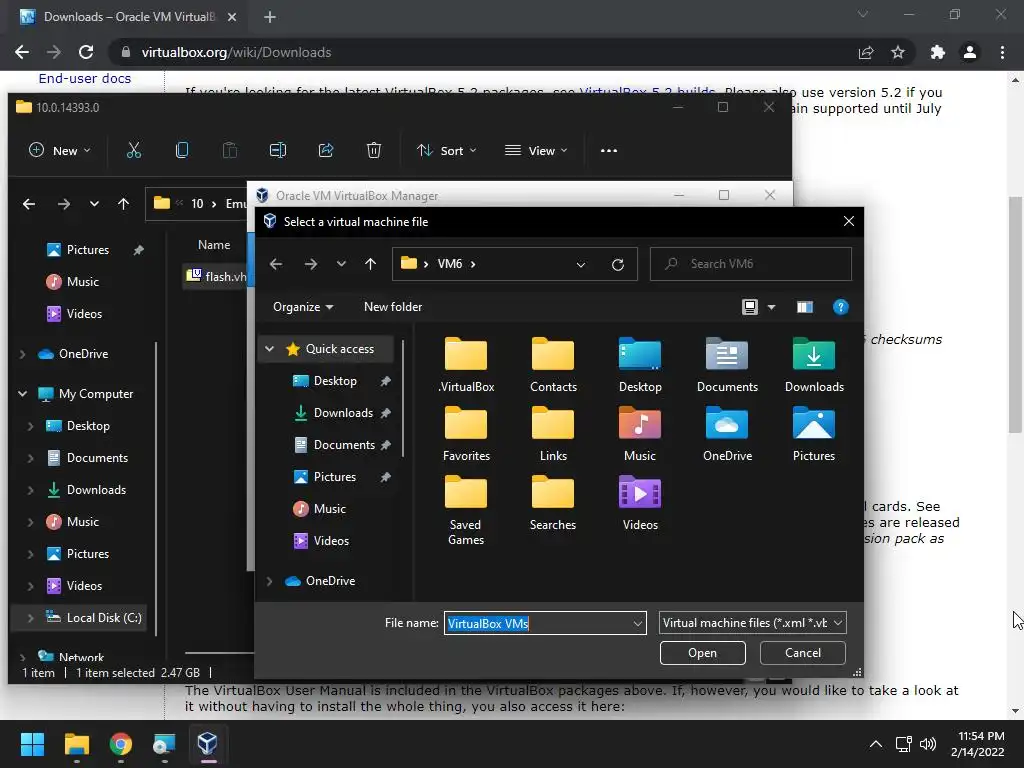Click the Chrome address bar URL
Image resolution: width=1024 pixels, height=768 pixels.
tap(236, 52)
